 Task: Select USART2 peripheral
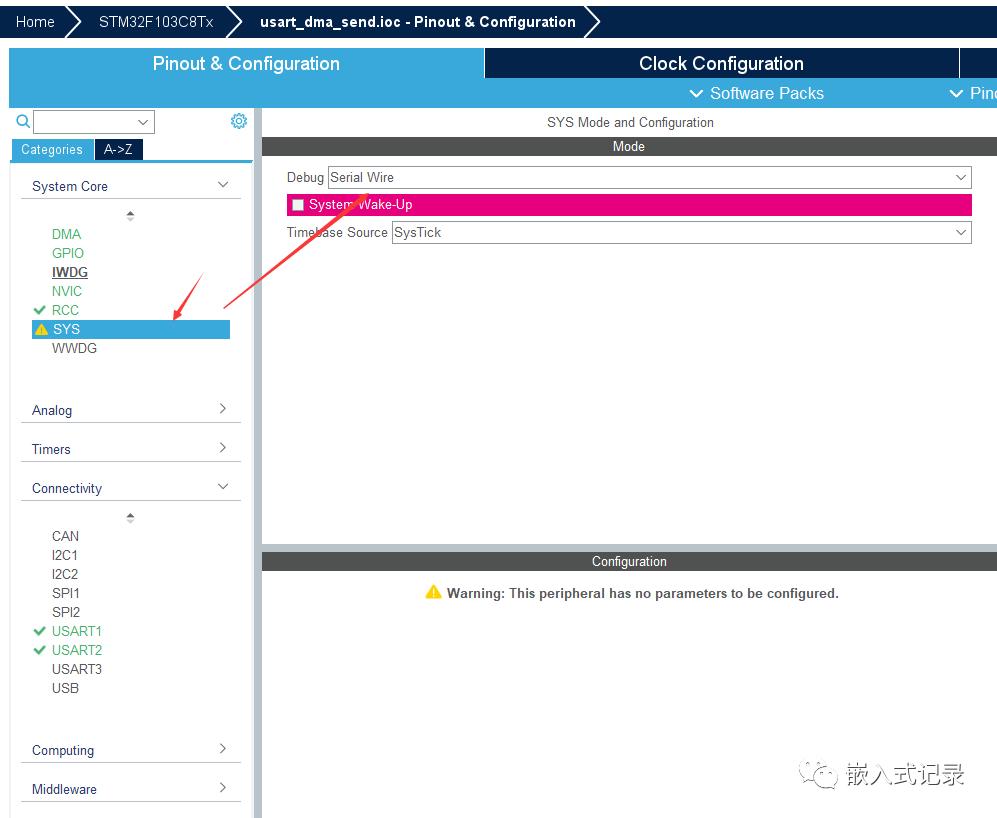[76, 651]
